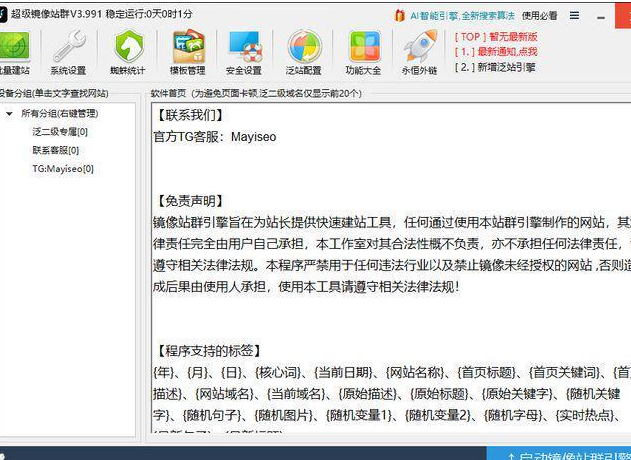The height and width of the screenshot is (460, 631).
Task: Open 永恒外链 rocket icon
Action: pyautogui.click(x=420, y=46)
